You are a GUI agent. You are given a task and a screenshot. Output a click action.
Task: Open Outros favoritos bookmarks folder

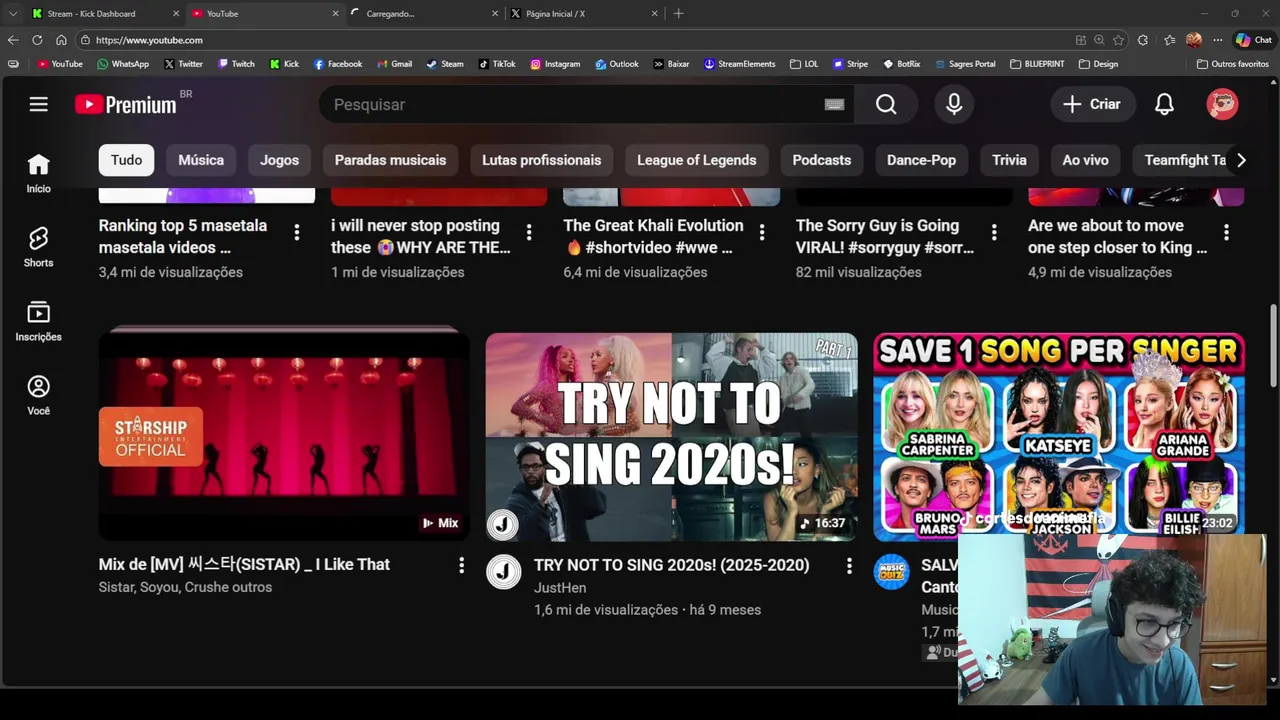pyautogui.click(x=1232, y=64)
